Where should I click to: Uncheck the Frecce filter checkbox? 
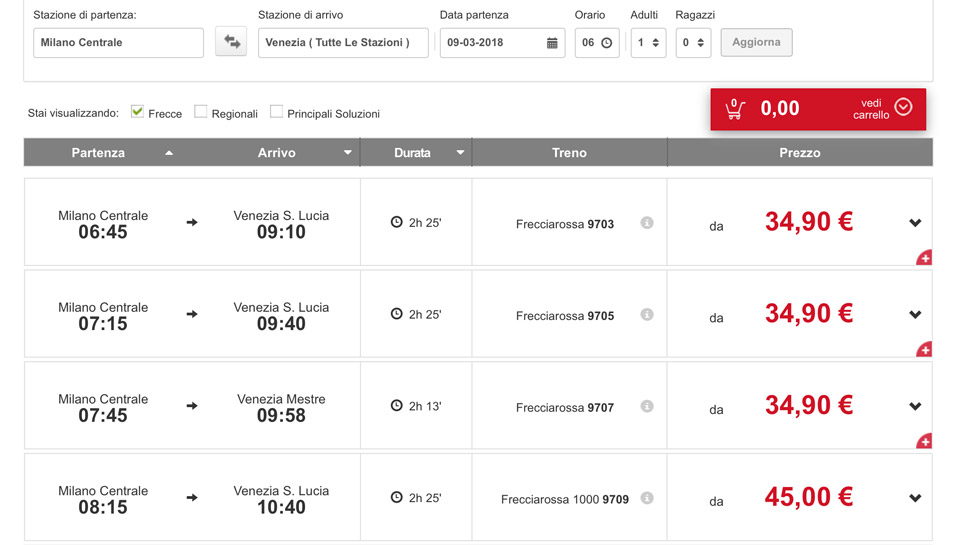[138, 112]
